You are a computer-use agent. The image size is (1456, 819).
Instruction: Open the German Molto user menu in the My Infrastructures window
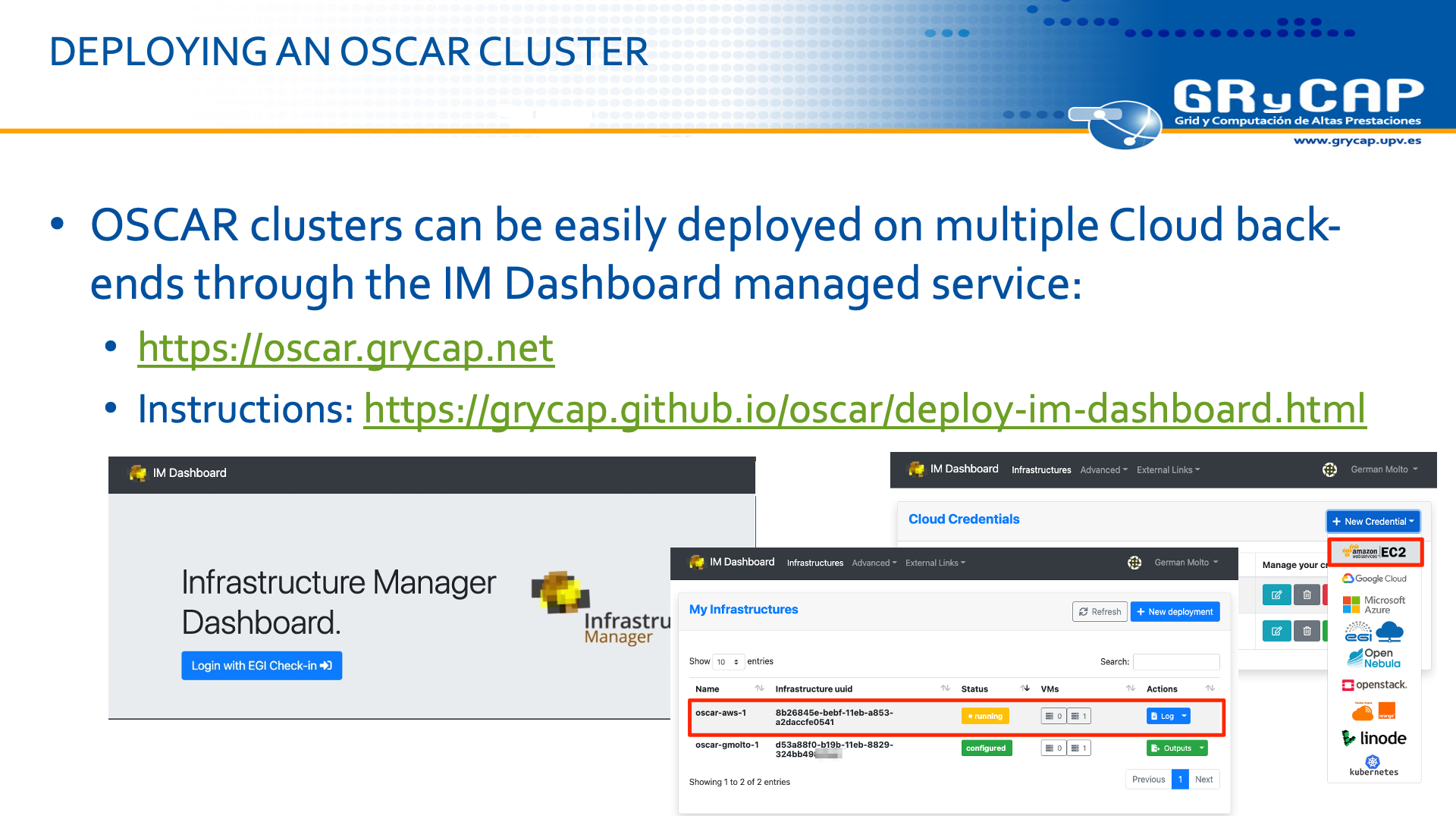tap(1186, 563)
